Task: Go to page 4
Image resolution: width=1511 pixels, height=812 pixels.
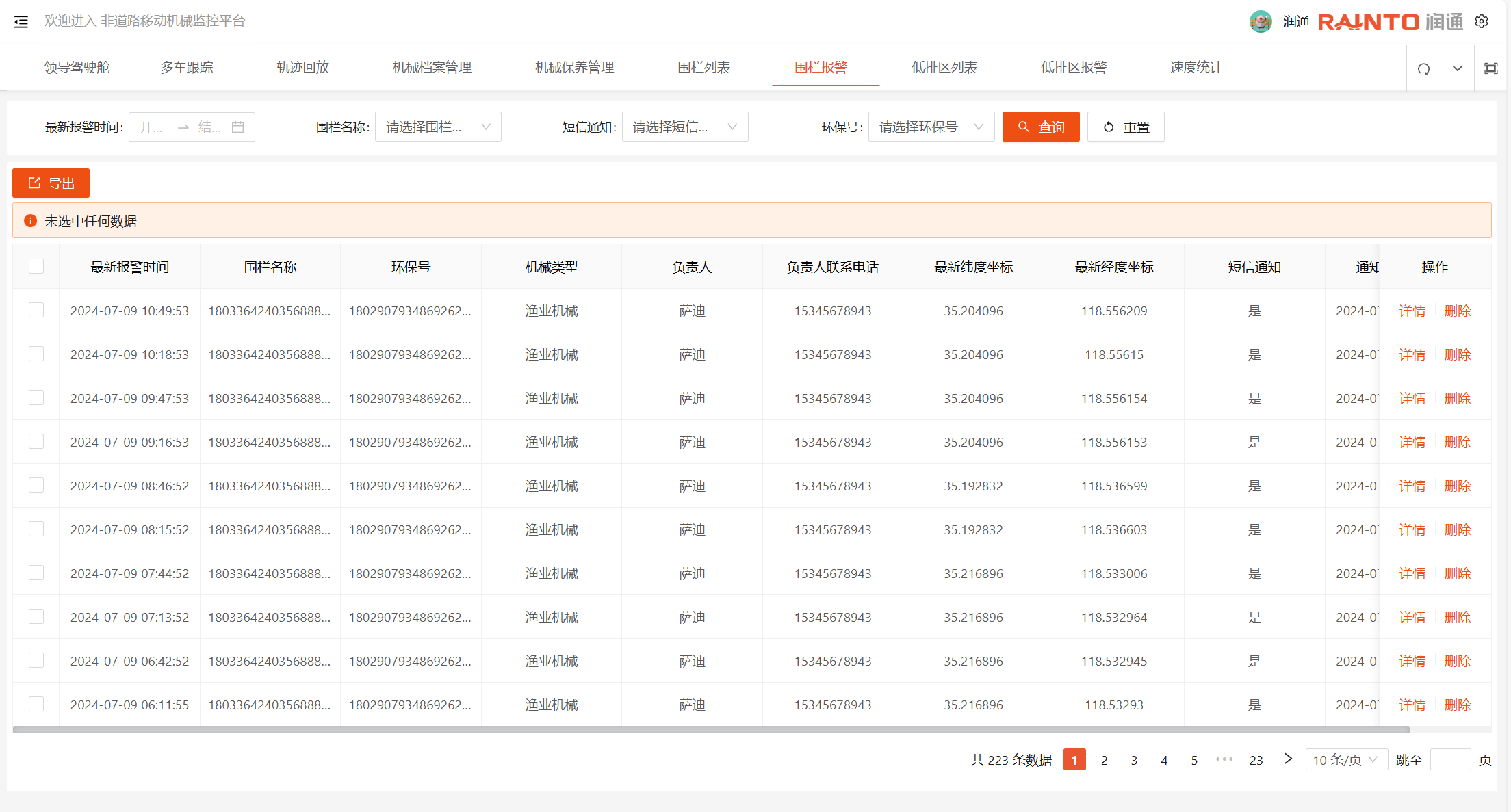Action: [x=1164, y=760]
